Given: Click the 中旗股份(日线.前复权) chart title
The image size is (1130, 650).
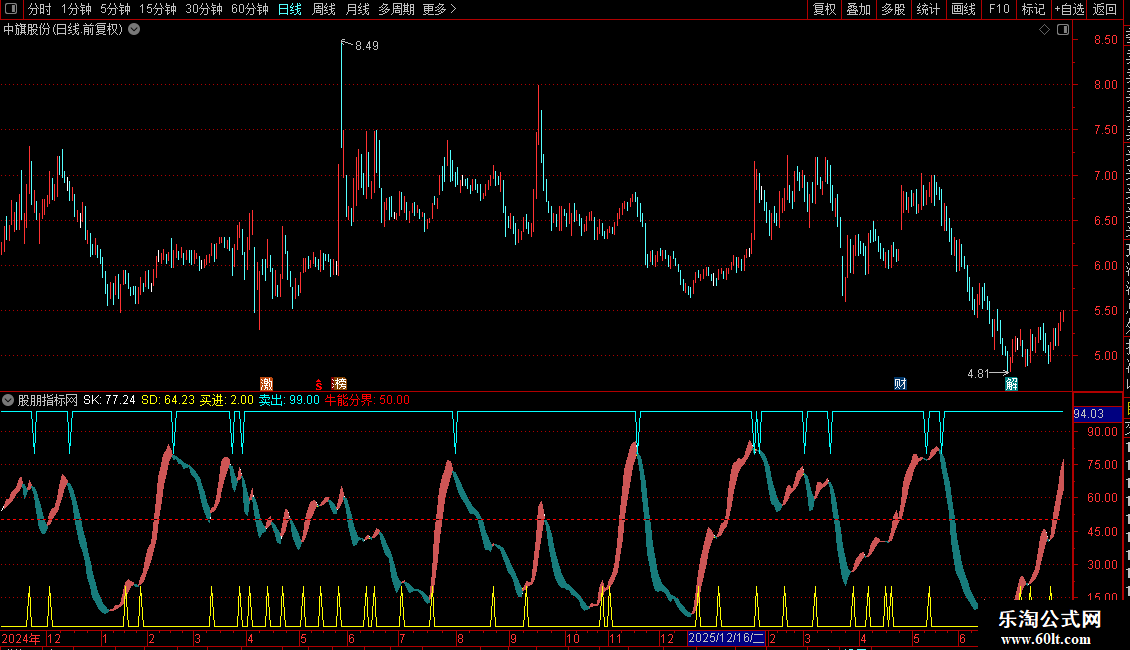Looking at the screenshot, I should coord(63,30).
